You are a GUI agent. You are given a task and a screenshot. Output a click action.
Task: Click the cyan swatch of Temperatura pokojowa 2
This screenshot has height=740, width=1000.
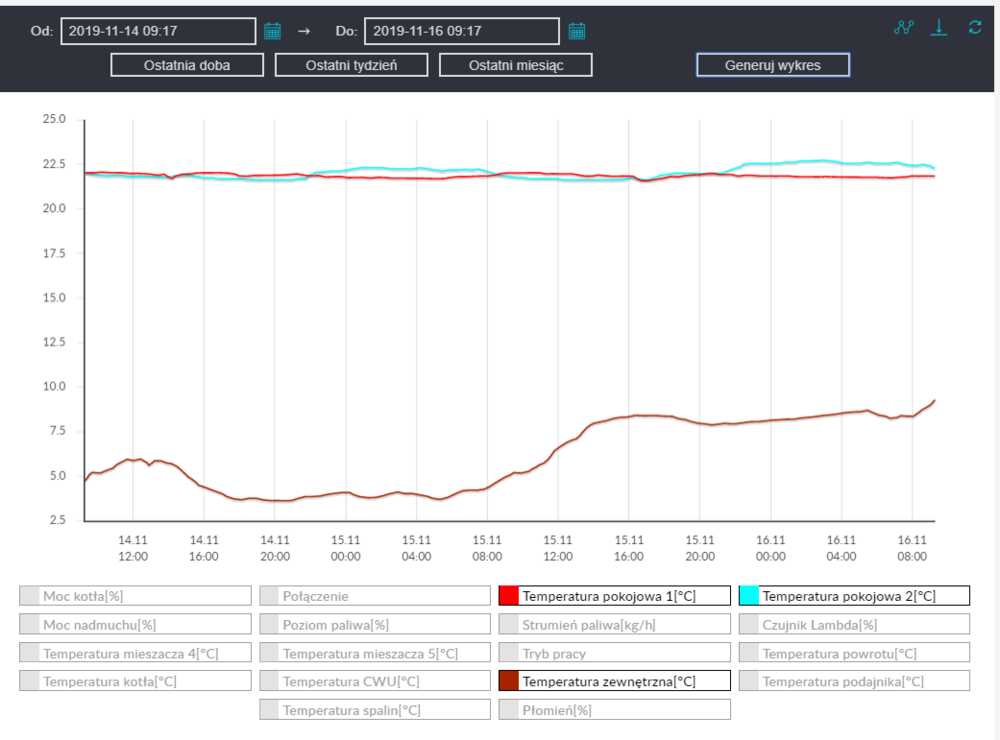coord(749,596)
